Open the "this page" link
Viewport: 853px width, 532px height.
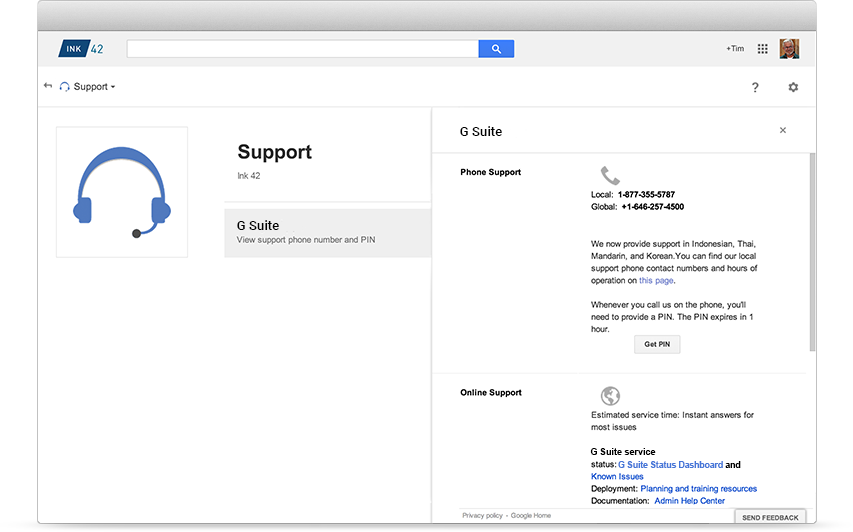click(656, 281)
